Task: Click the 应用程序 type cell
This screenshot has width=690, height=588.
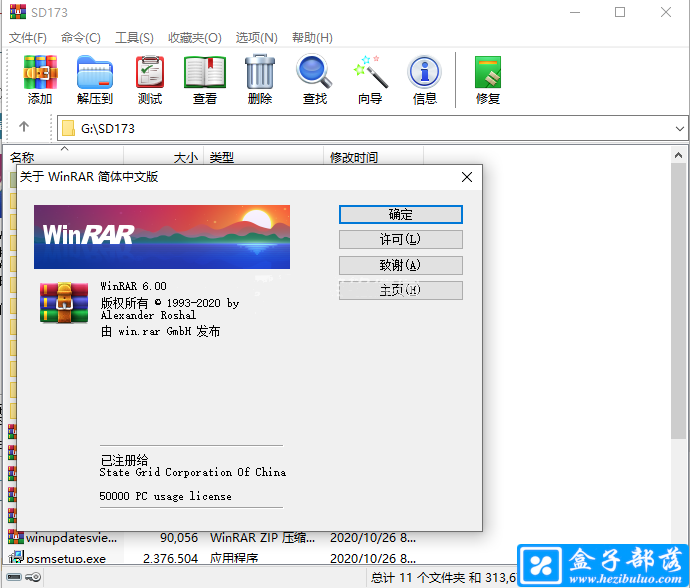Action: point(234,558)
